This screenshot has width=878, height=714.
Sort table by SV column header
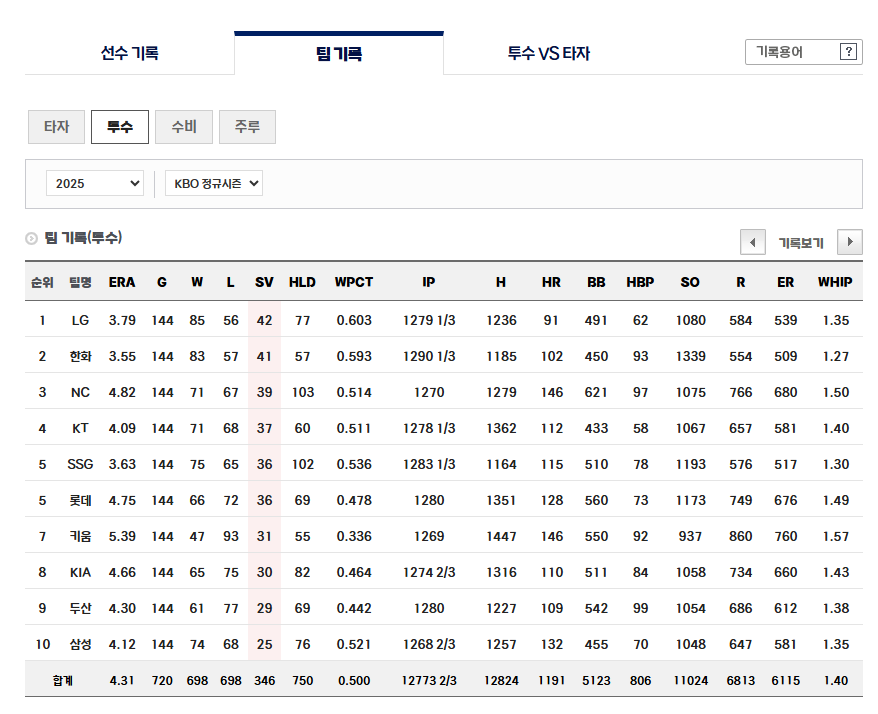[264, 282]
